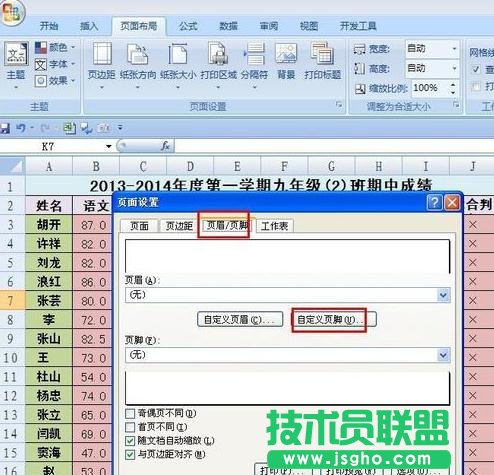Open the Width (宽度) dropdown
The width and height of the screenshot is (494, 475).
coord(454,49)
